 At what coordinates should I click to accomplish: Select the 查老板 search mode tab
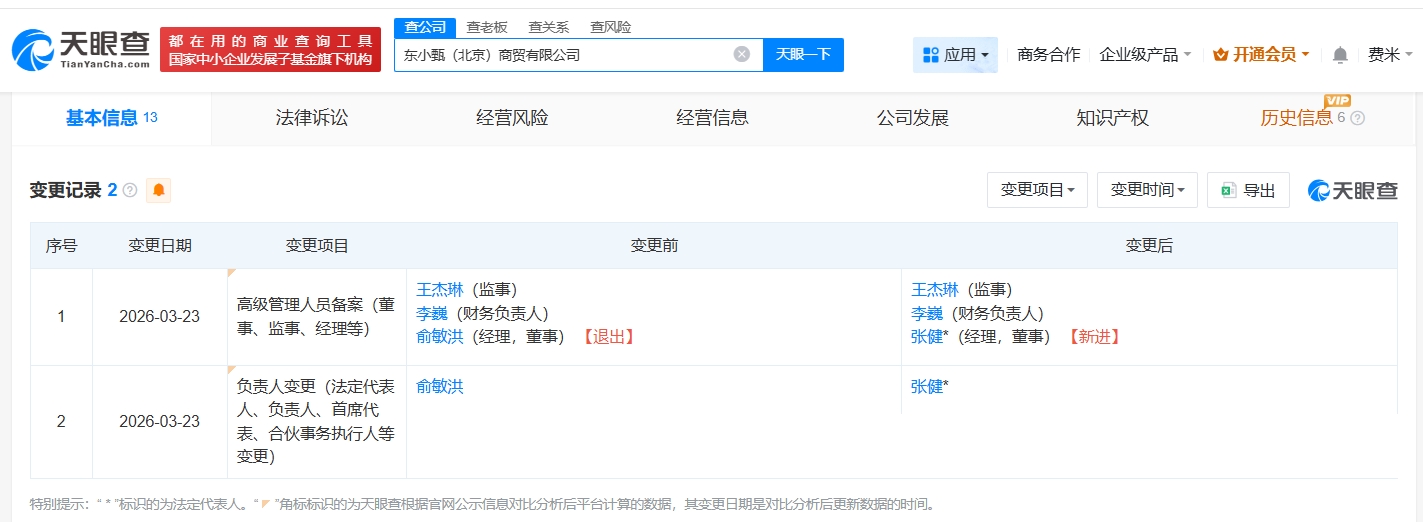487,27
